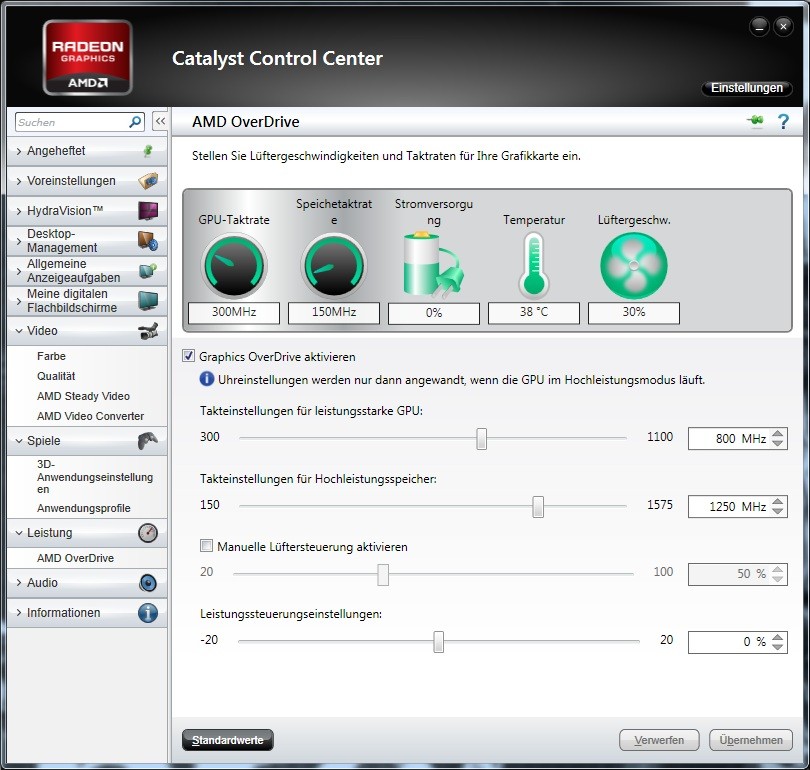Expand the Angeheftet section
This screenshot has height=770, width=810.
[x=19, y=151]
